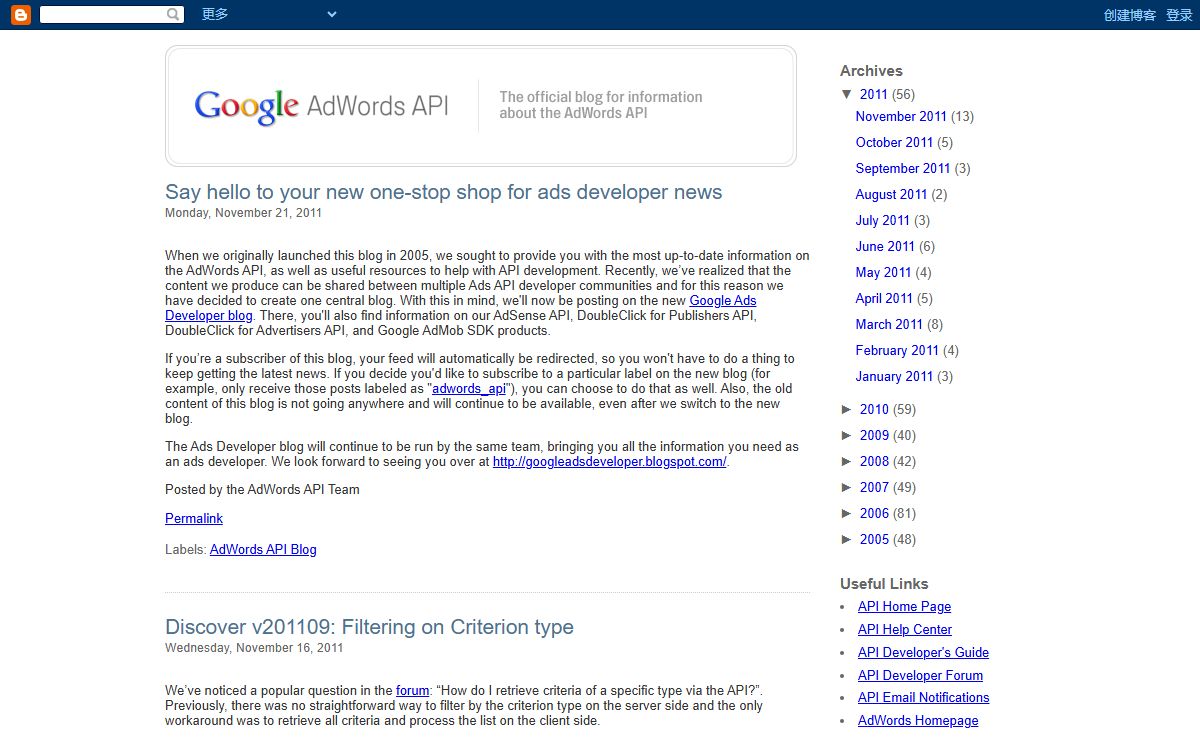Open the Blogger logo icon

pos(20,15)
